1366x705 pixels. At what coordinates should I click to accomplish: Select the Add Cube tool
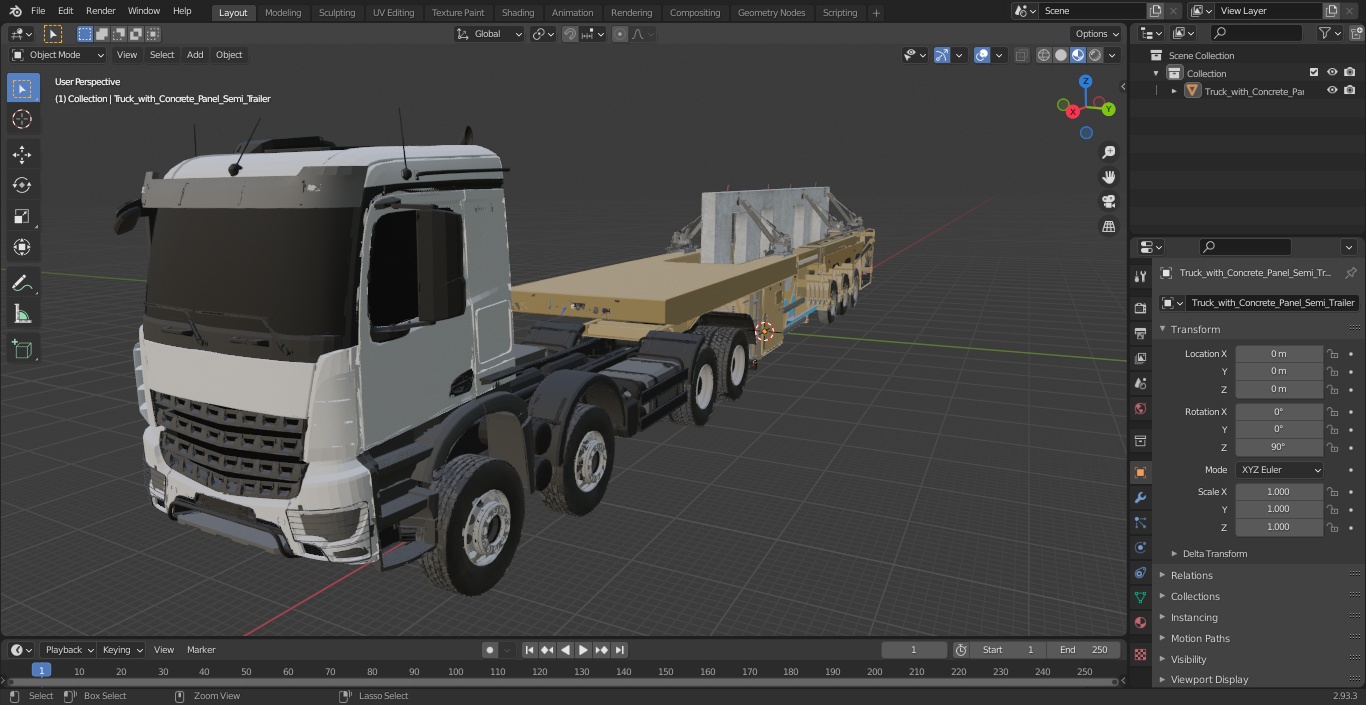point(22,350)
